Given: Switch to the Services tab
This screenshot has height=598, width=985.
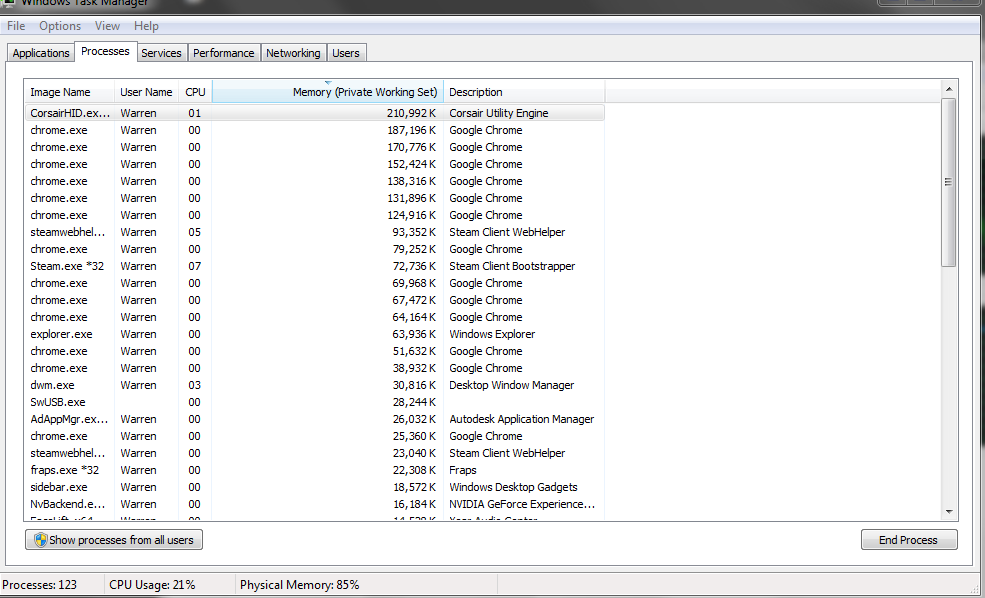Looking at the screenshot, I should 161,53.
